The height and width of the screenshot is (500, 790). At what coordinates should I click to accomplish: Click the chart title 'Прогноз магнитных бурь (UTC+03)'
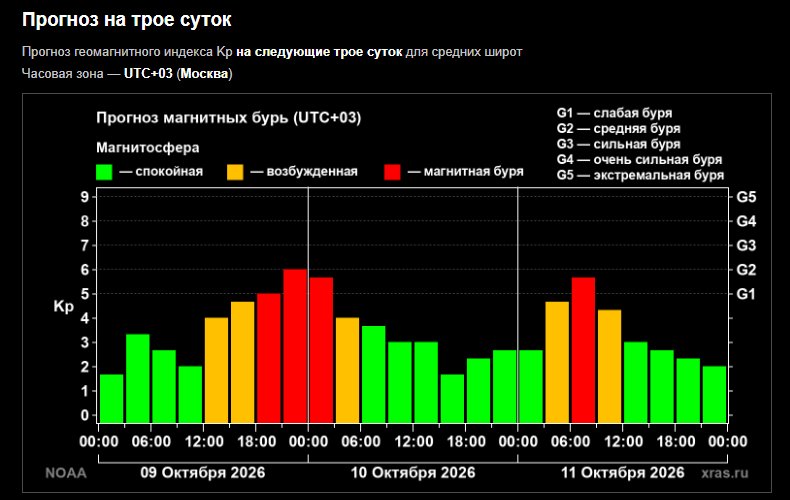coord(228,118)
